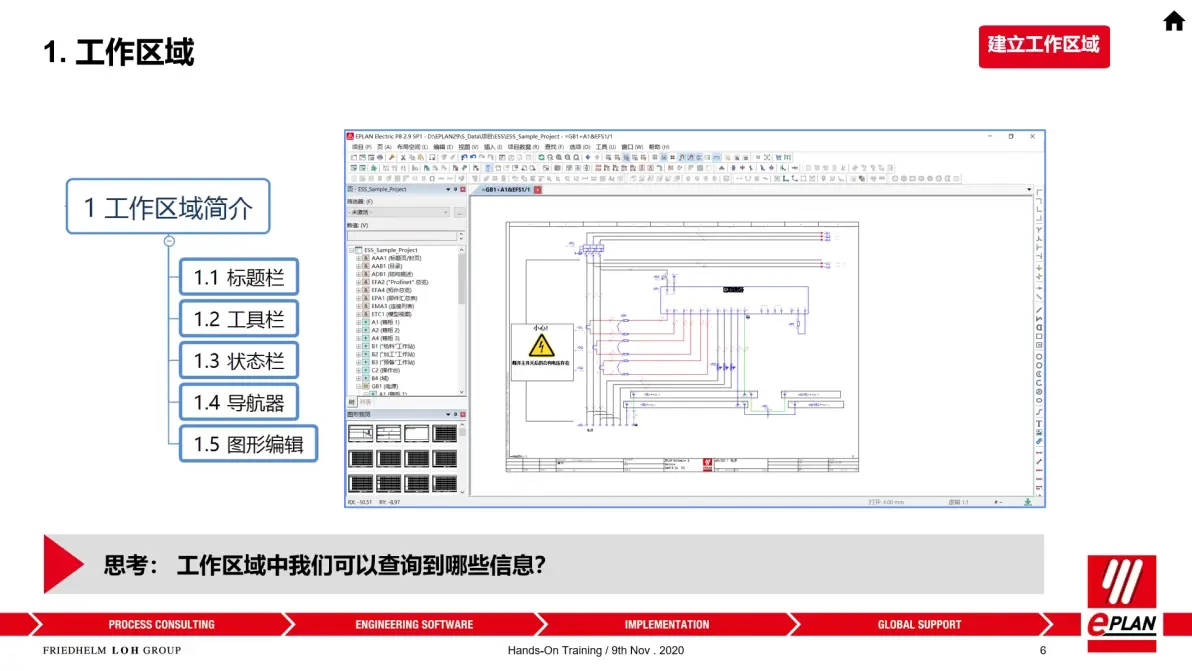
Task: Open the 1.1 标题栏 topic
Action: [x=239, y=277]
